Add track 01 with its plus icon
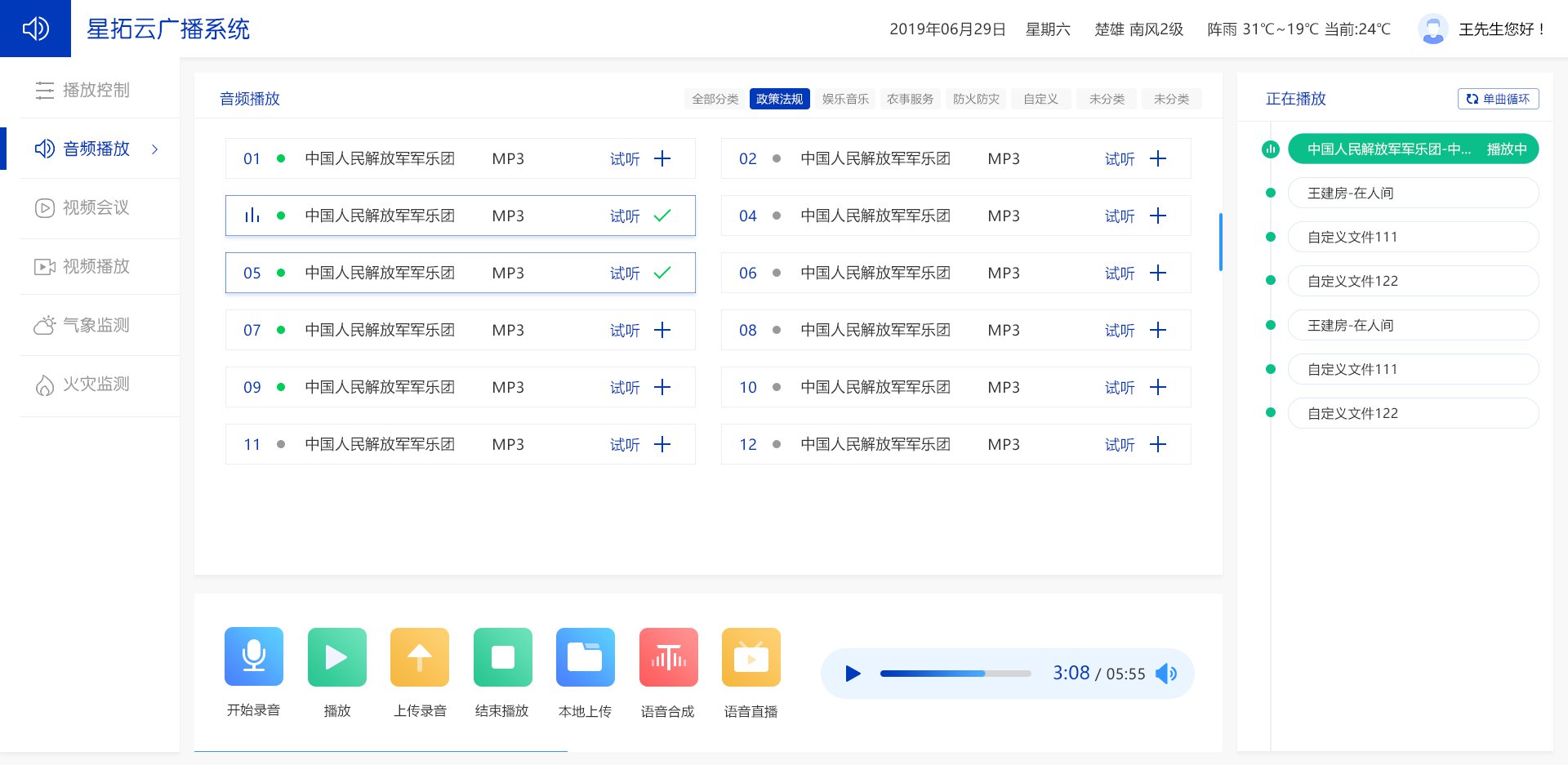The width and height of the screenshot is (1568, 765). [x=662, y=158]
